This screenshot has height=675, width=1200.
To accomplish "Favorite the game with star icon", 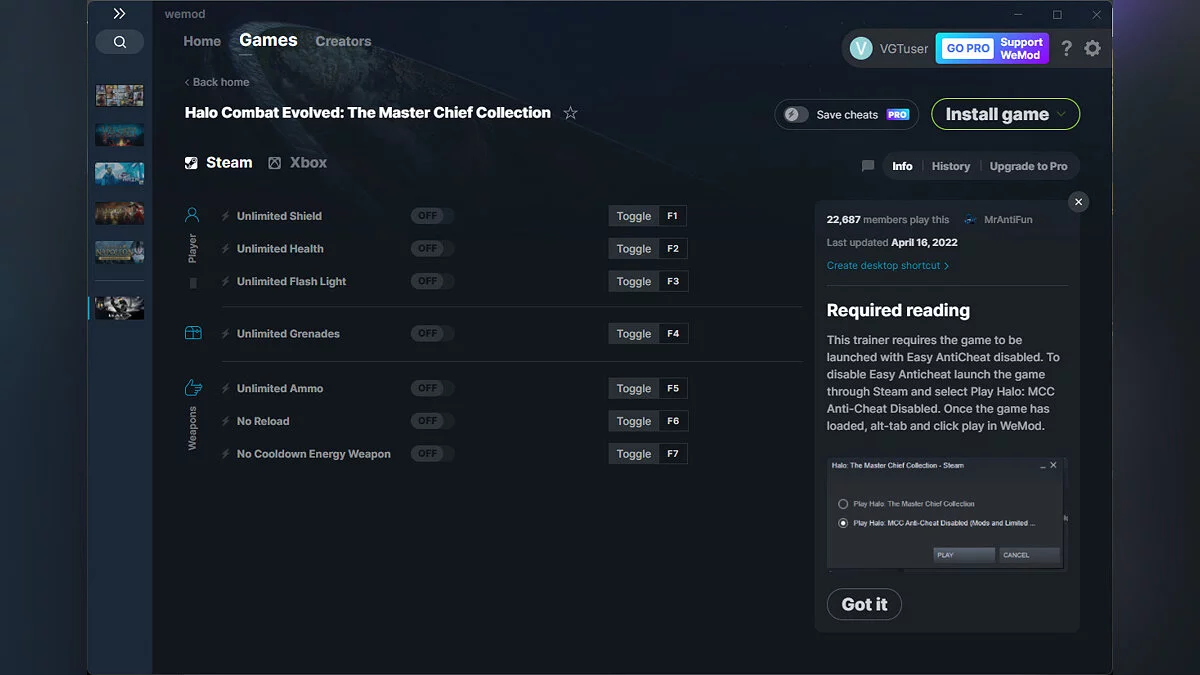I will pos(570,113).
